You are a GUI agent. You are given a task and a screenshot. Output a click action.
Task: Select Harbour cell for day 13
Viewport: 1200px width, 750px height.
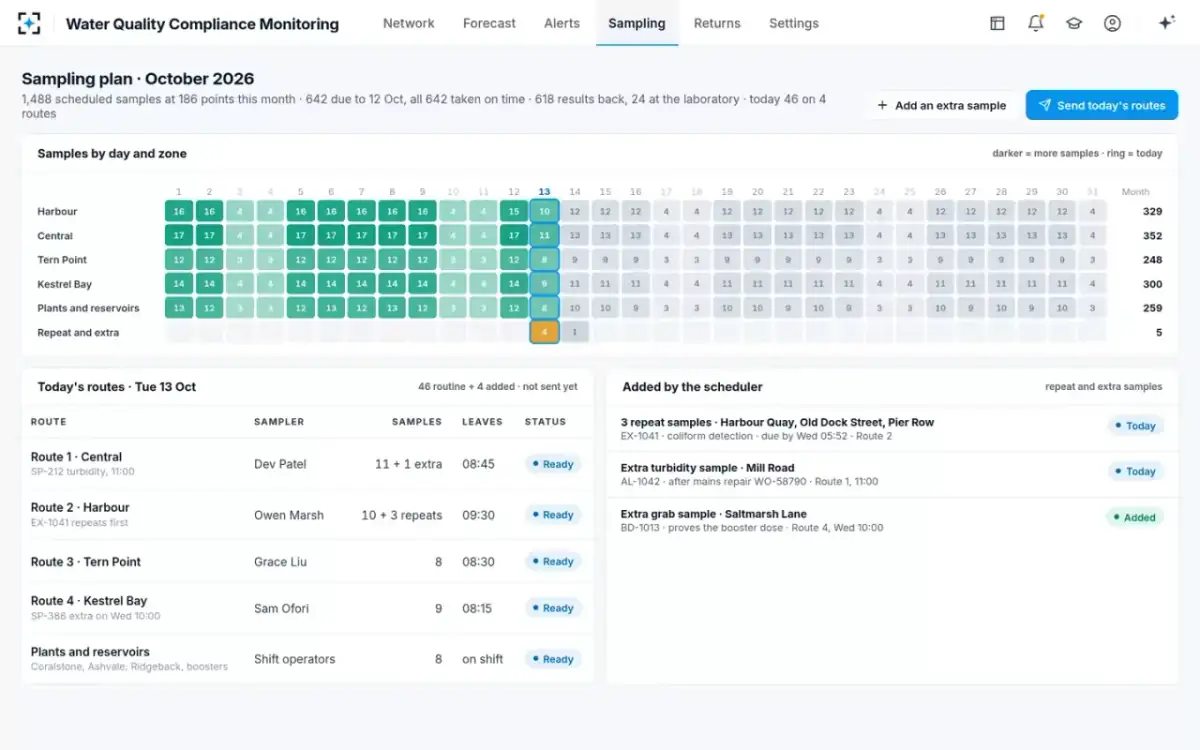point(544,211)
